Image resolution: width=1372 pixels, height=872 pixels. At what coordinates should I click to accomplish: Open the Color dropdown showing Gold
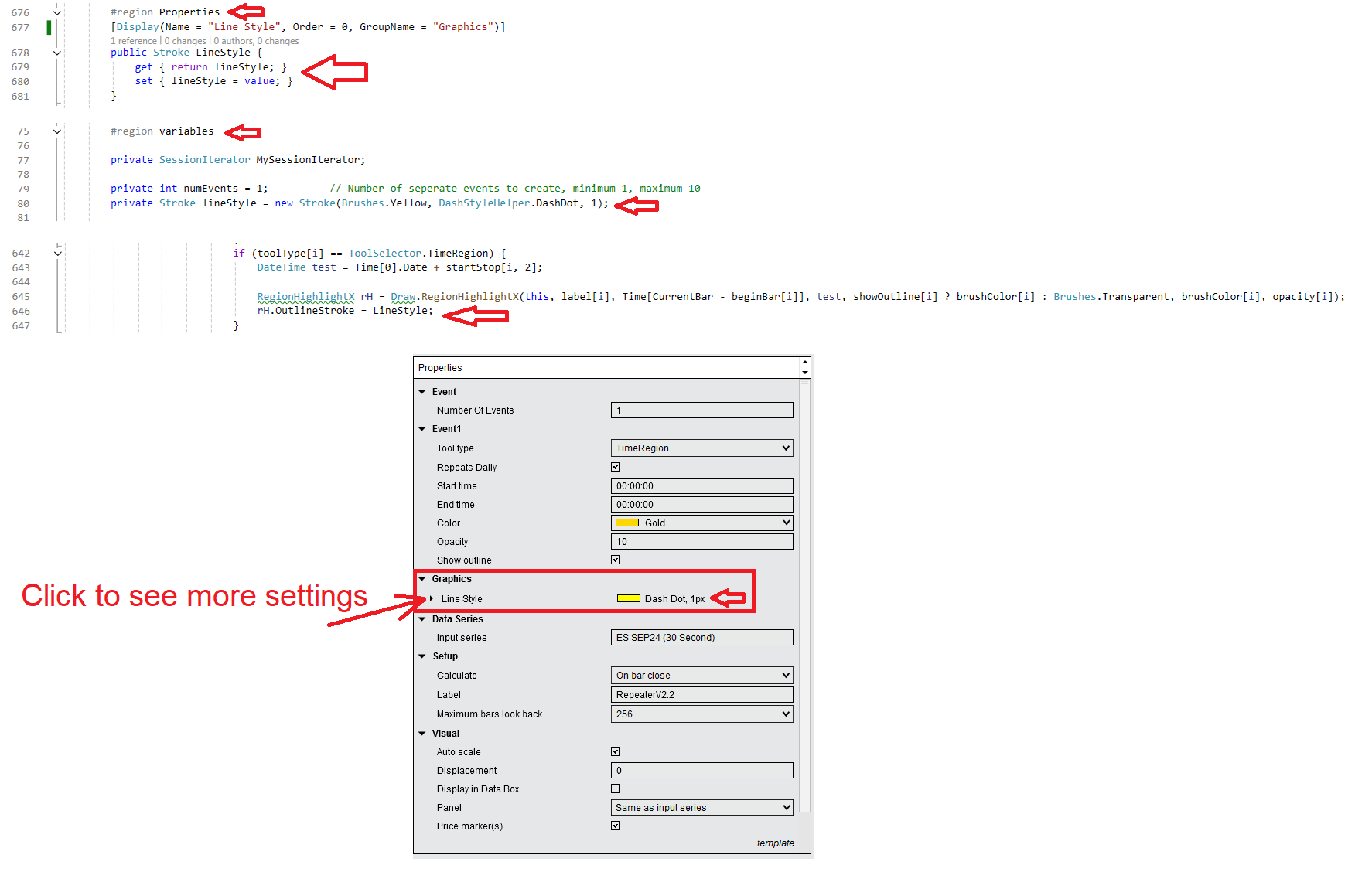click(x=701, y=523)
